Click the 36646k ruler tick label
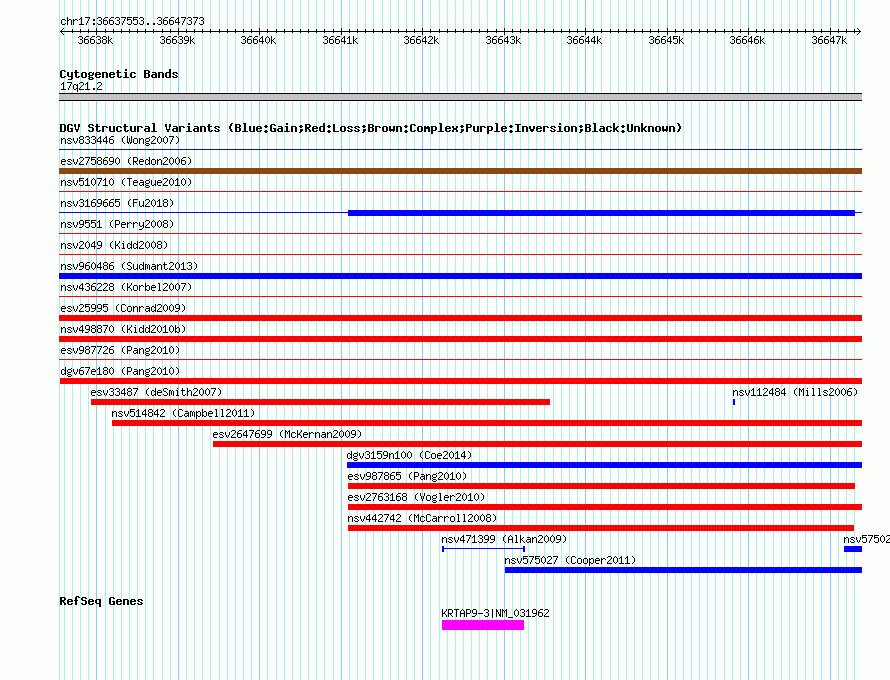Screen dimensions: 890x680 pos(747,40)
